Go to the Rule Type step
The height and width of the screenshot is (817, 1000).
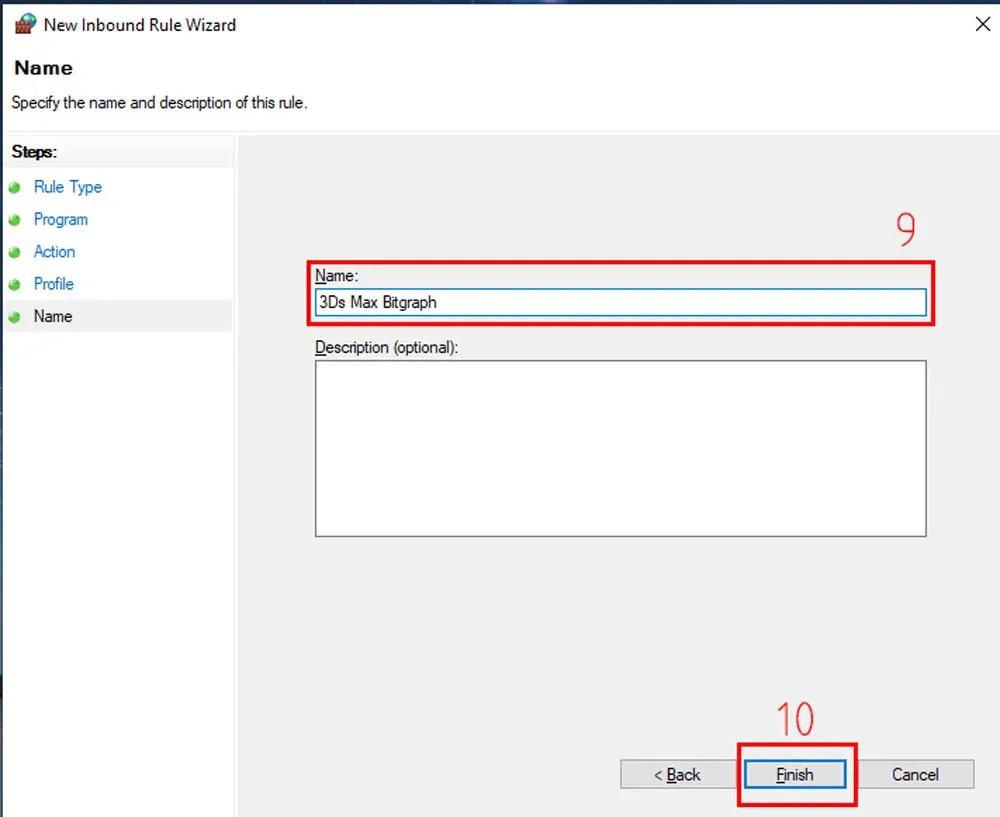coord(68,187)
